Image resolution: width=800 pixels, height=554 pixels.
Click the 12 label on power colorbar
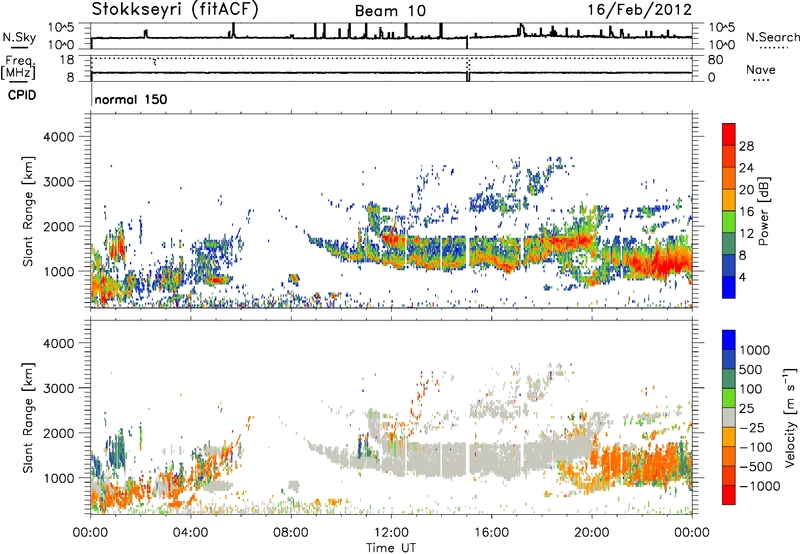tap(746, 234)
